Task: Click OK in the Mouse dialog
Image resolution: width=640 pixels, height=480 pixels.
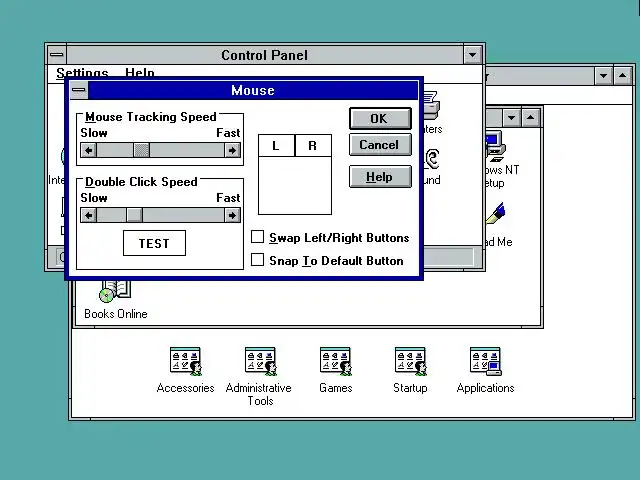Action: (x=380, y=118)
